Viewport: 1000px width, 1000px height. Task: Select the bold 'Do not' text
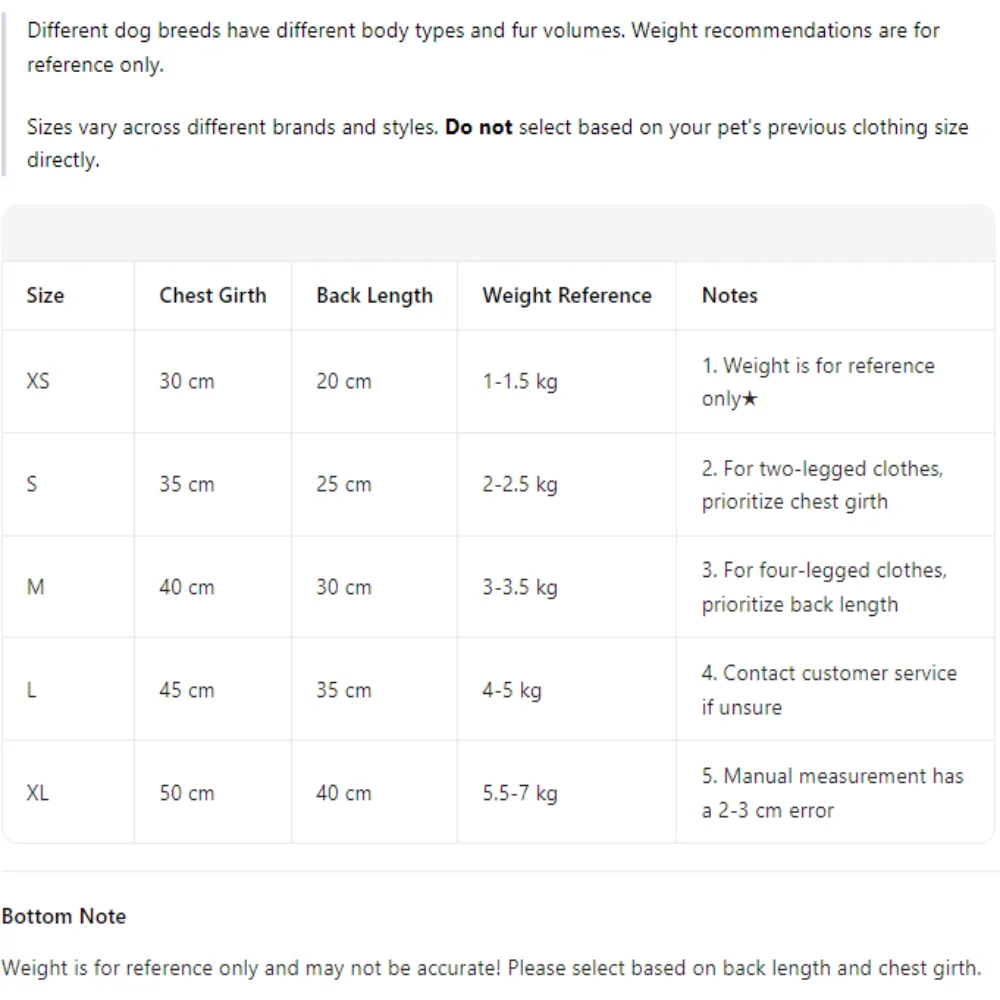(478, 127)
